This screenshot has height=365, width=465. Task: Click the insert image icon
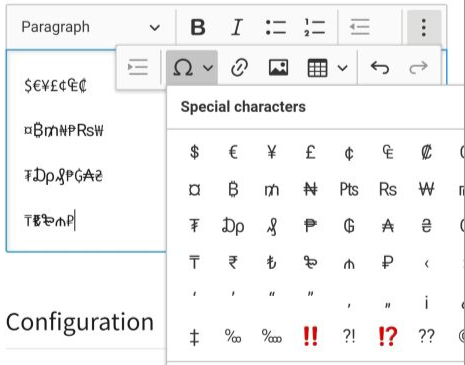278,68
